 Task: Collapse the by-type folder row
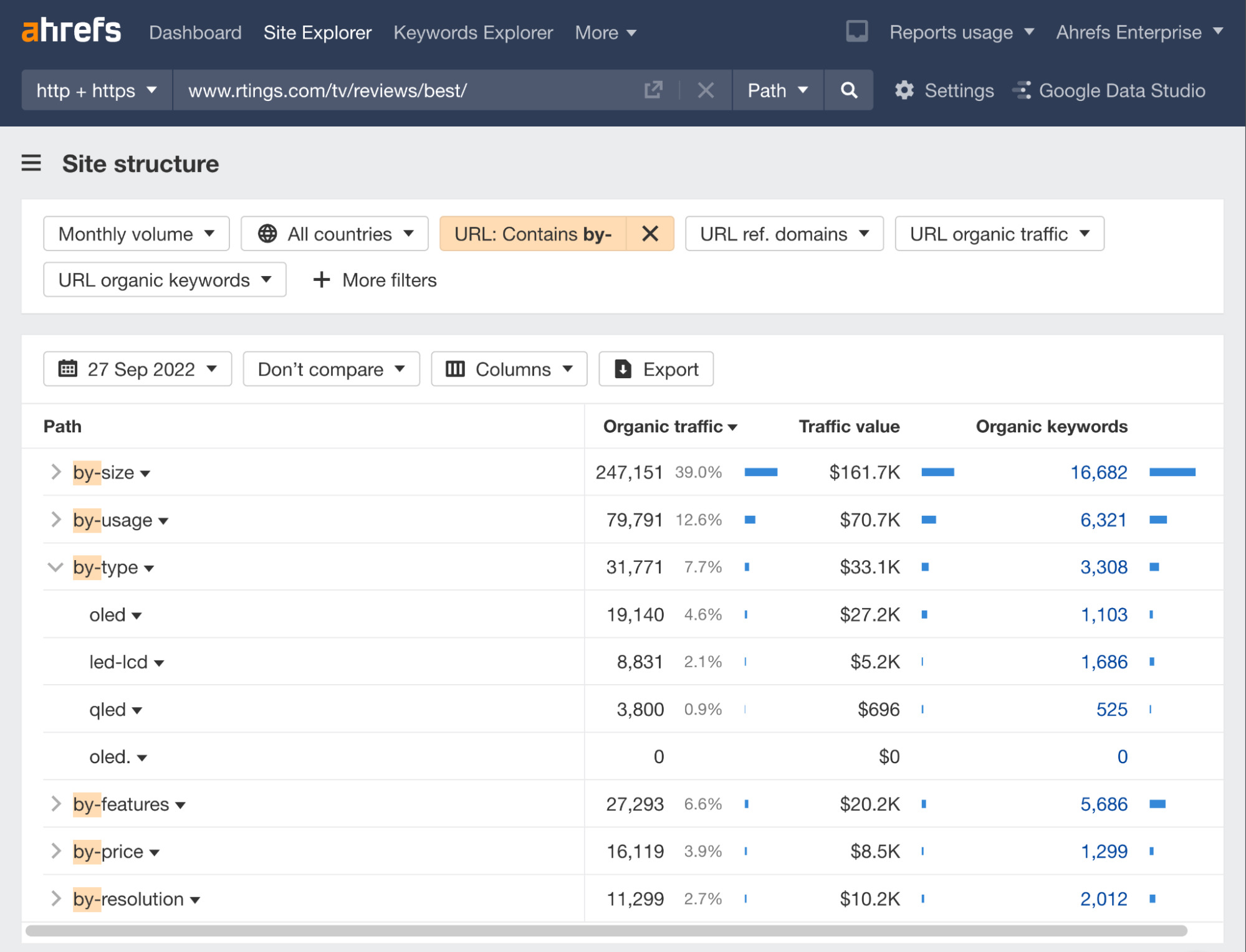[56, 567]
